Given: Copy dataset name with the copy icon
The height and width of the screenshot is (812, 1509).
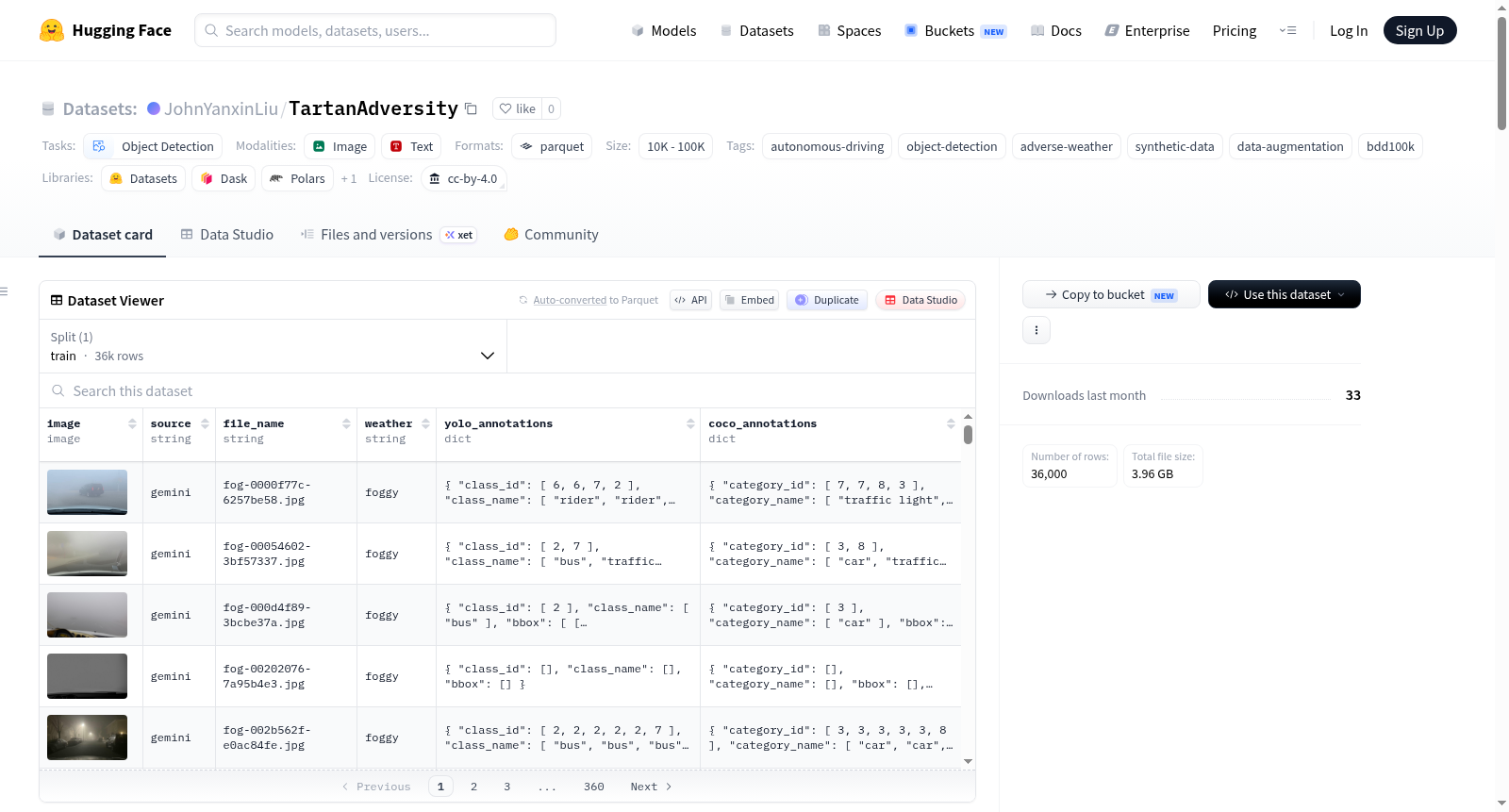Looking at the screenshot, I should (x=471, y=108).
